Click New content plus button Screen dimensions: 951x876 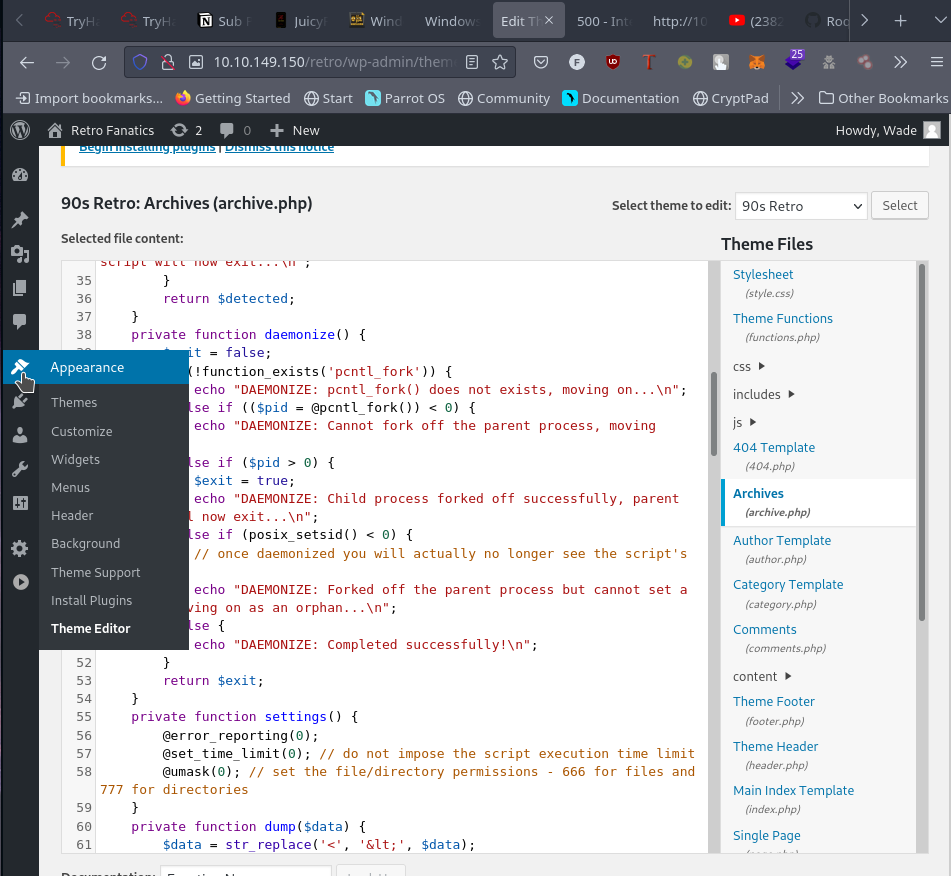coord(295,130)
